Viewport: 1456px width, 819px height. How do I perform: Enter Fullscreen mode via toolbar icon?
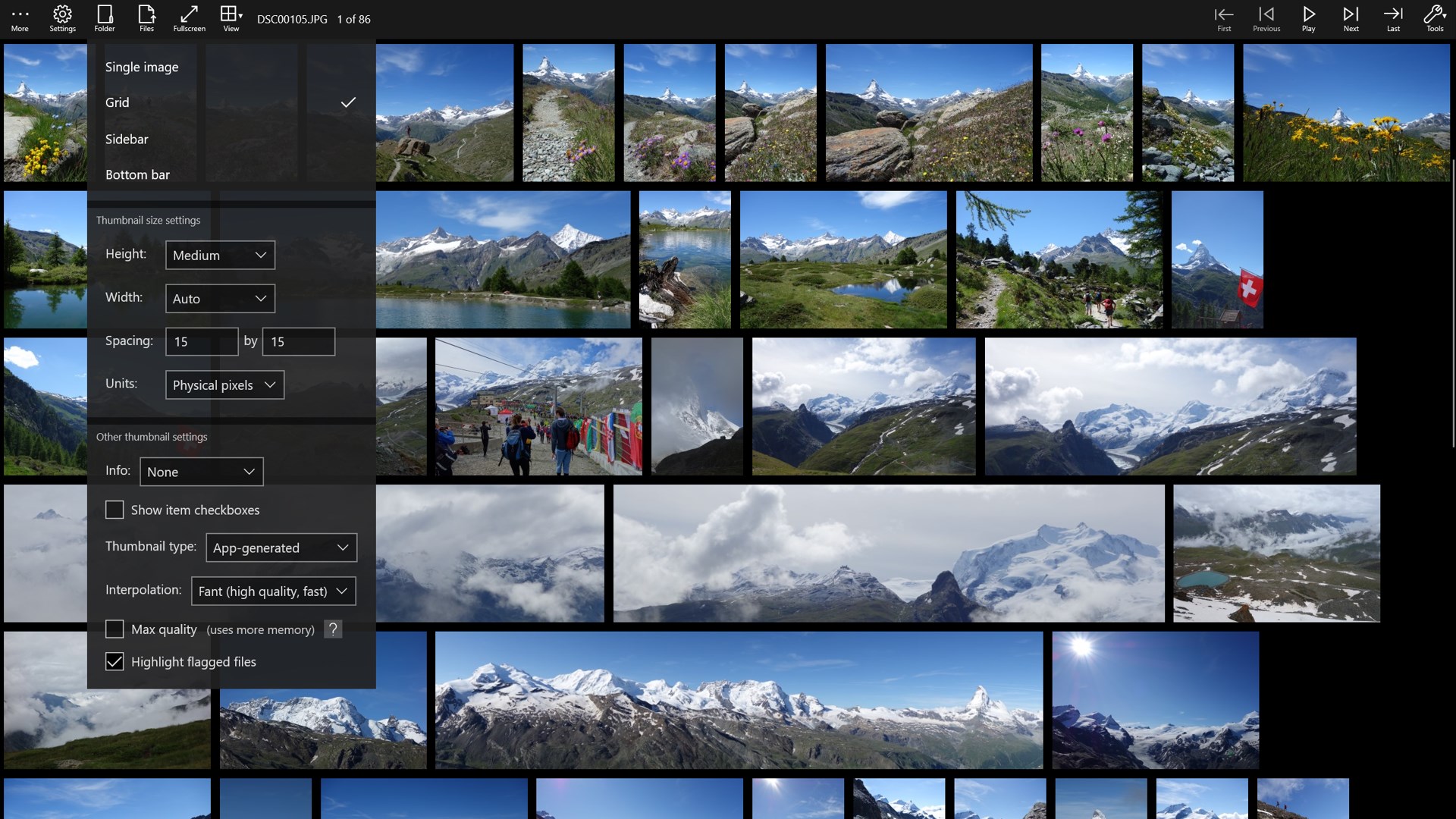188,18
